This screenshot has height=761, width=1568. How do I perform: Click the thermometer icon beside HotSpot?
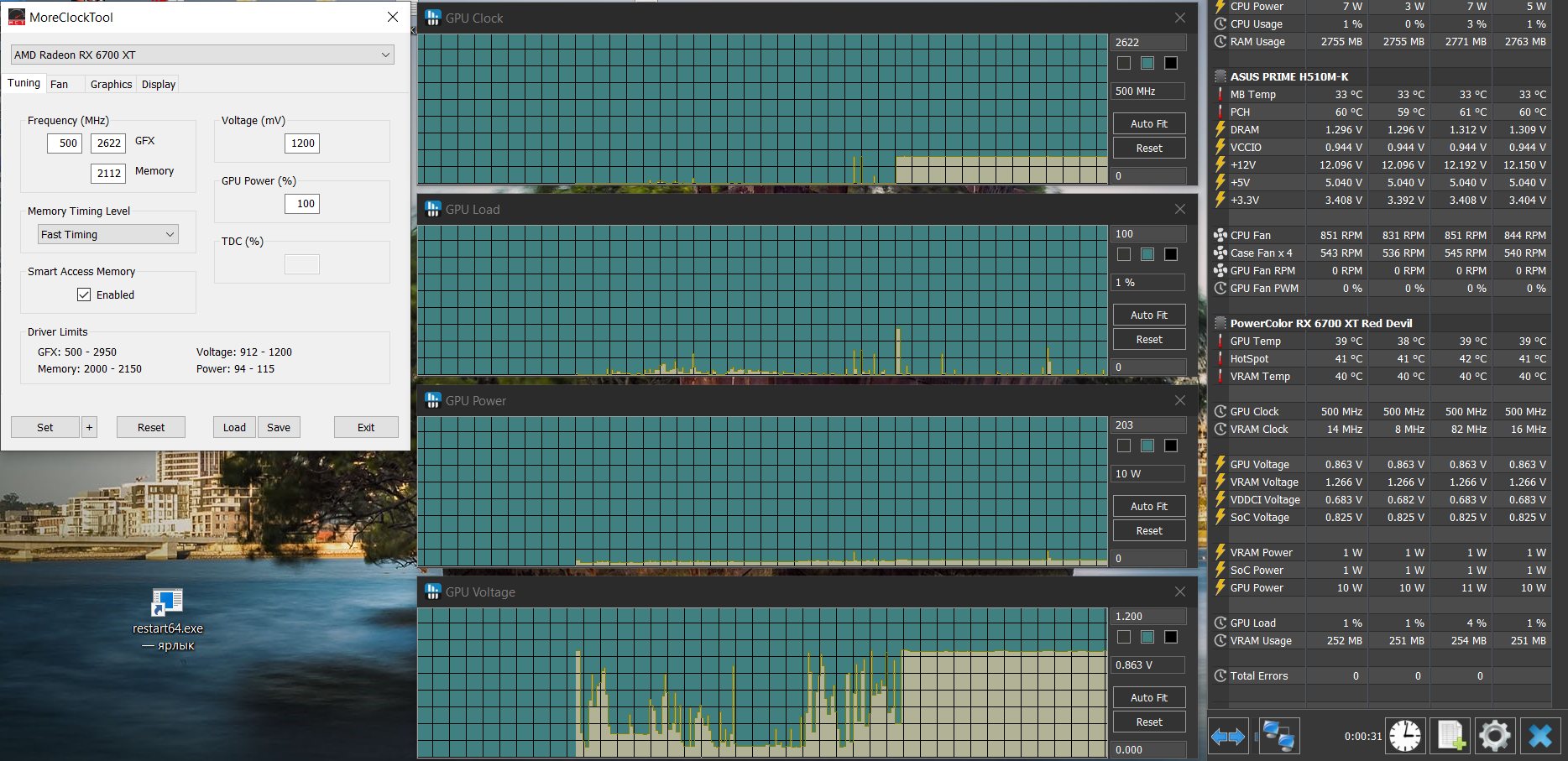coord(1220,358)
